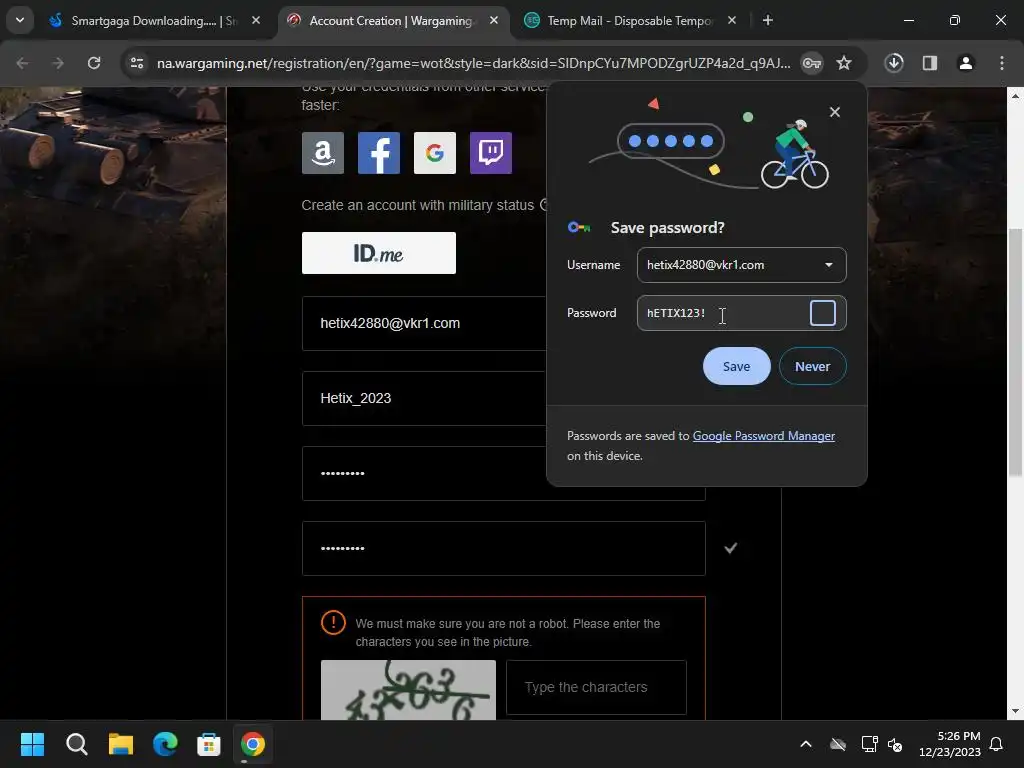Screen dimensions: 1024x768
Task: Sign up with Google icon
Action: [435, 153]
